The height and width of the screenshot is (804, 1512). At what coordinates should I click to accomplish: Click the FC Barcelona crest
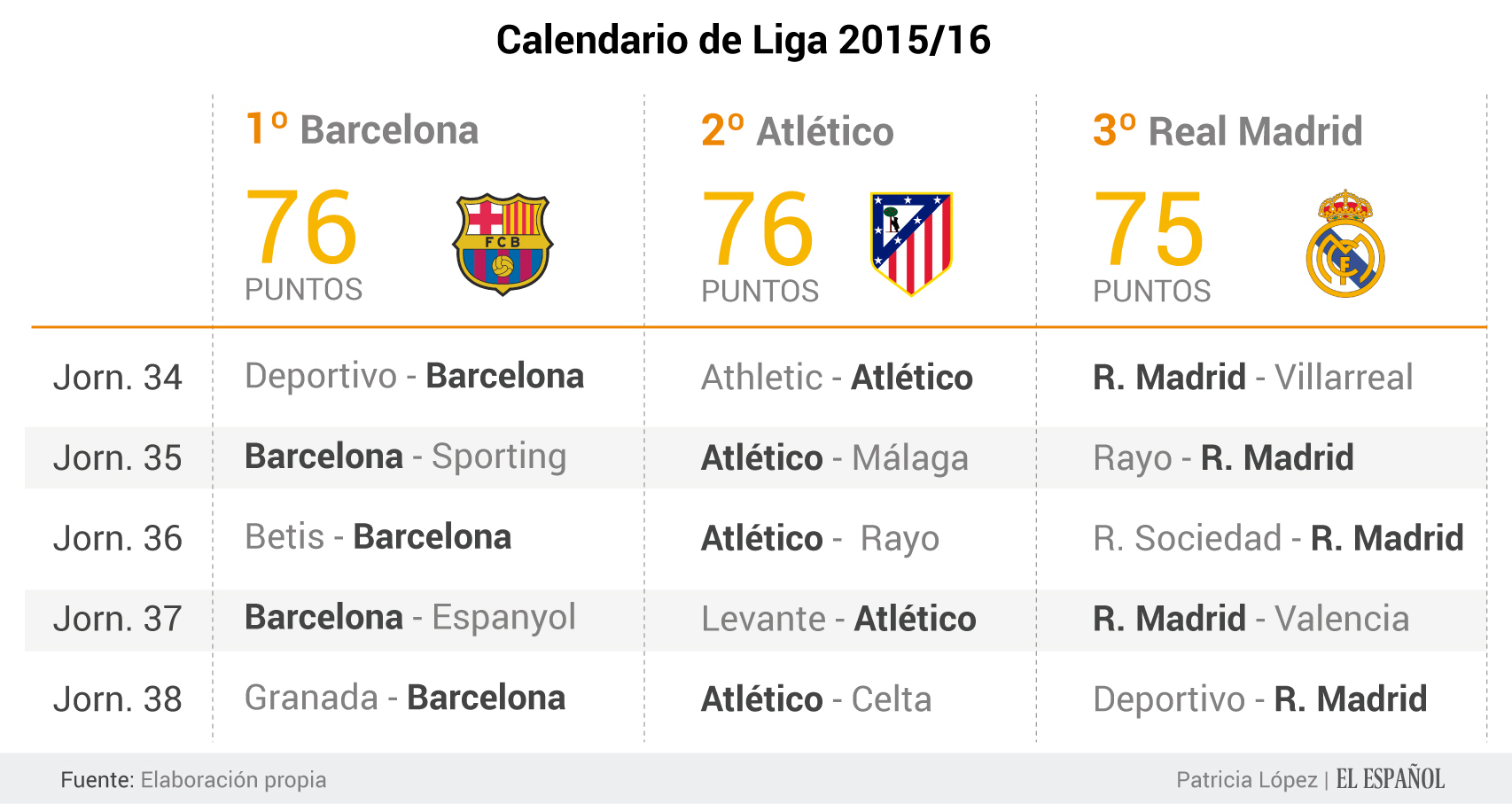click(503, 244)
